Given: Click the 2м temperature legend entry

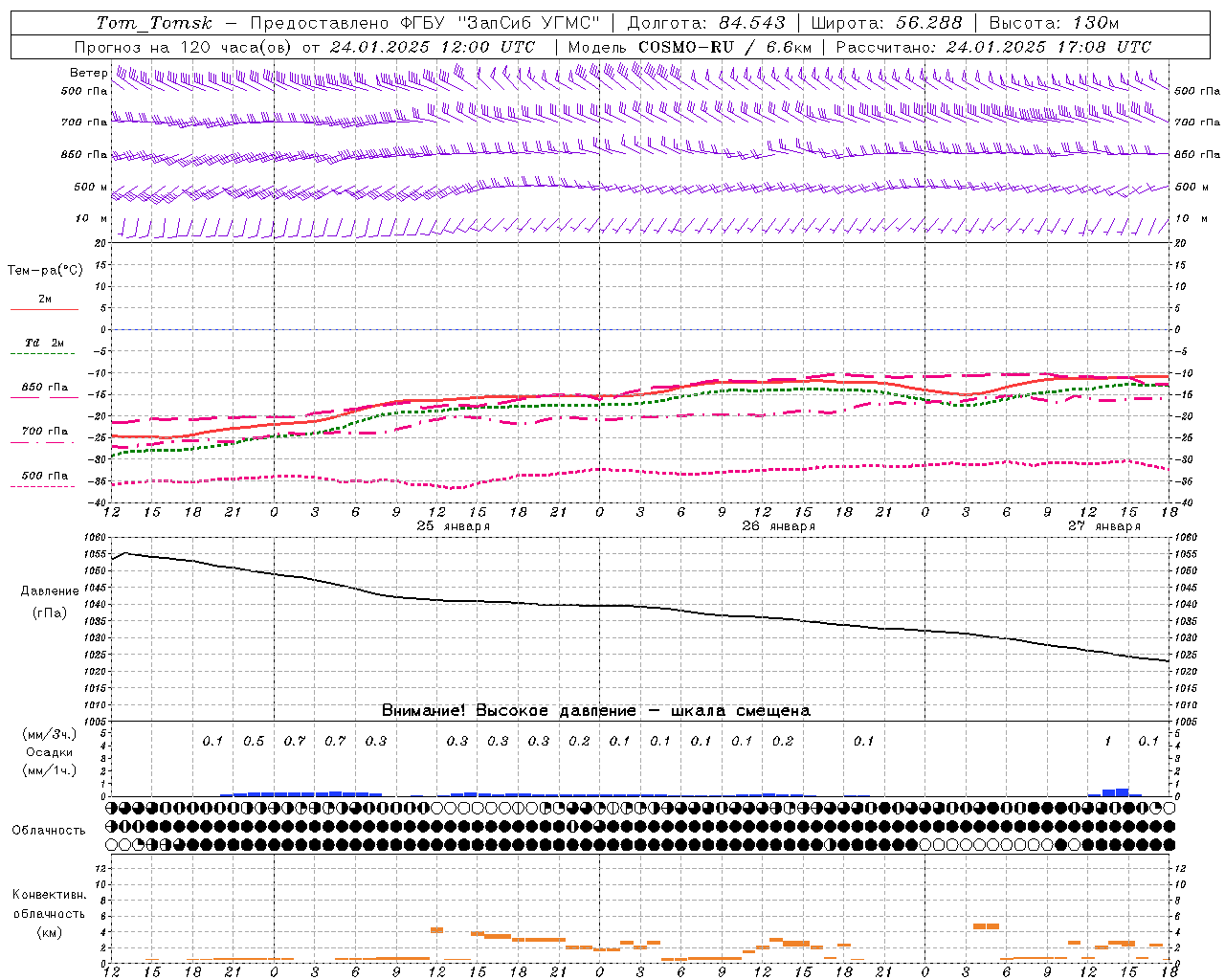Looking at the screenshot, I should [x=45, y=299].
